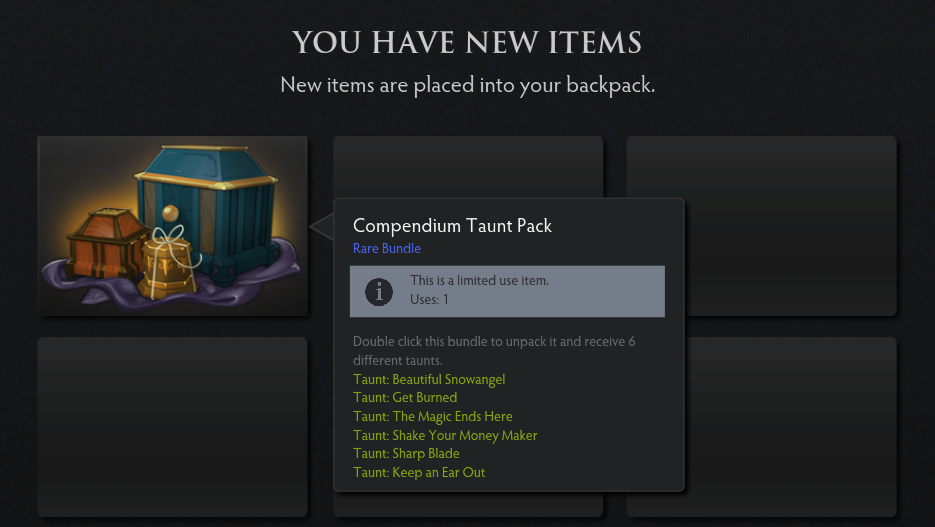Click the info icon in the limited use box
Screen dimensions: 935x527
click(x=379, y=292)
